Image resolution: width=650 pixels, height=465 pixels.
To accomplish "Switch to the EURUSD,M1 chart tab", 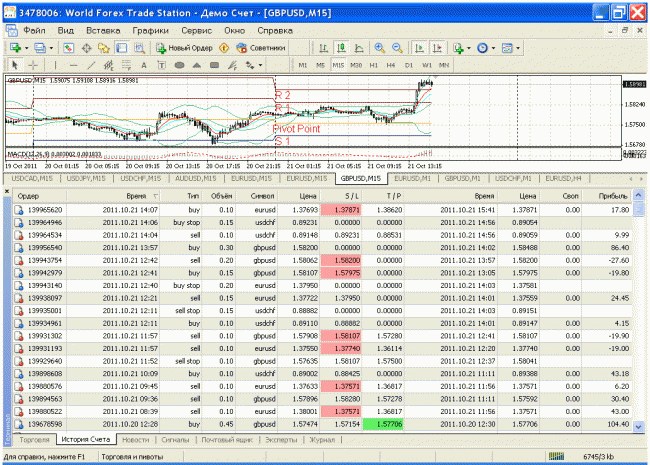I will click(x=412, y=178).
